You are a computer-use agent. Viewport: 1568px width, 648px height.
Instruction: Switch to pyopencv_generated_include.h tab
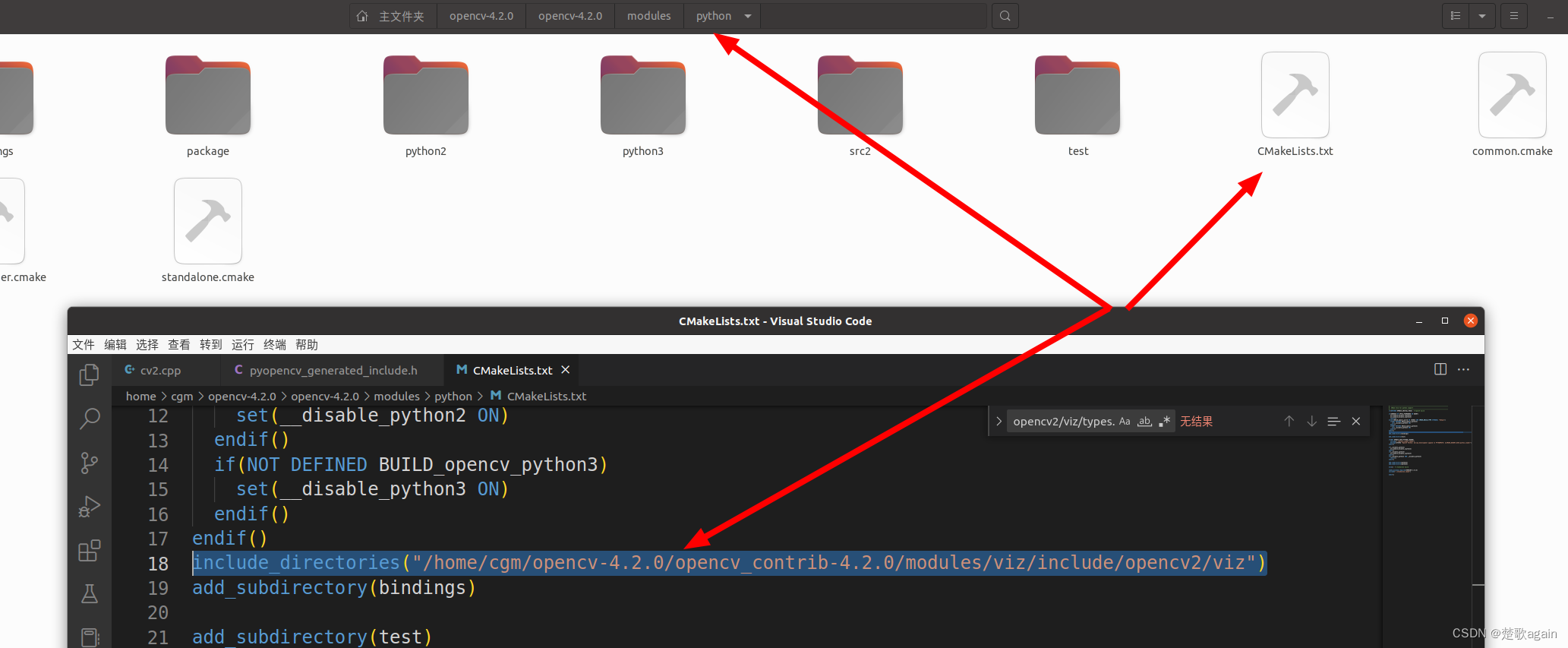333,370
